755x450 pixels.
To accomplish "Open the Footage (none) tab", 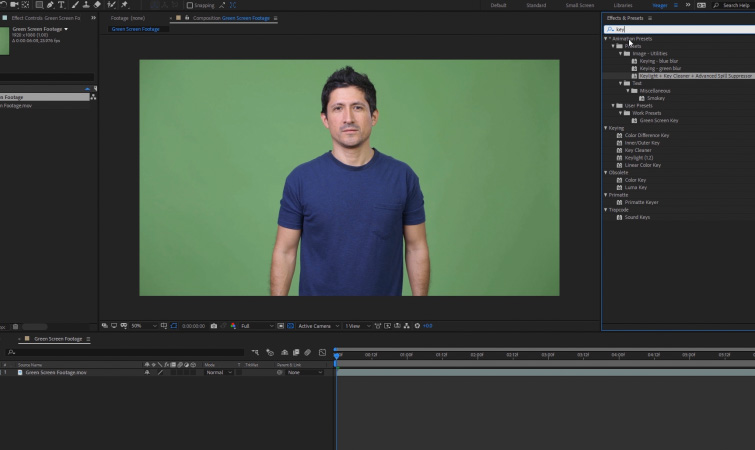I will pyautogui.click(x=127, y=18).
